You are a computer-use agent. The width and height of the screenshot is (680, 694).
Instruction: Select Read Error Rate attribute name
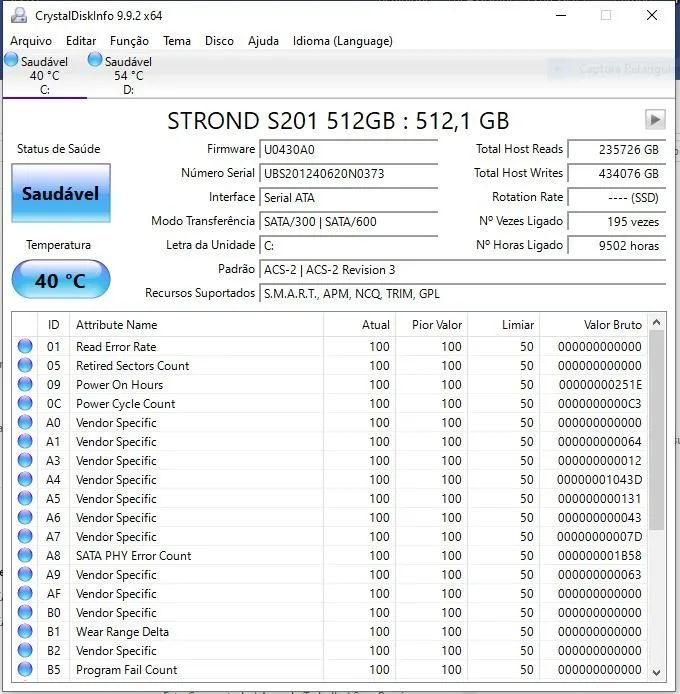(x=116, y=347)
